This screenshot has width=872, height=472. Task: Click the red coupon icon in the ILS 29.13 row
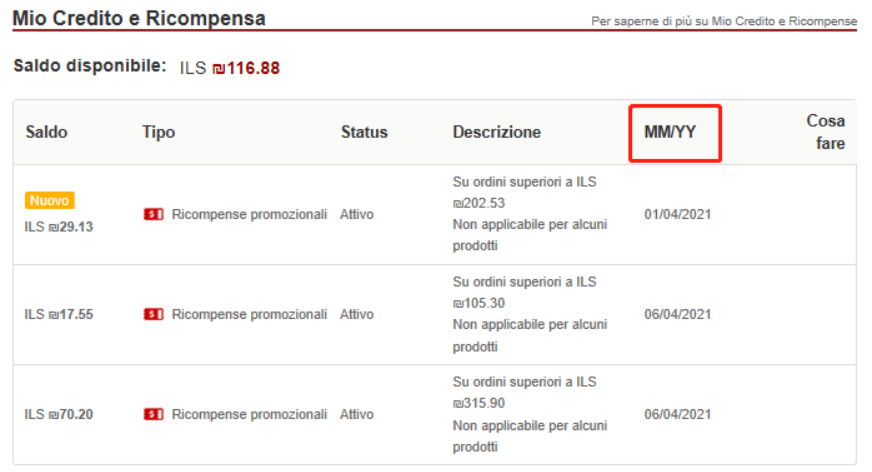pos(153,214)
